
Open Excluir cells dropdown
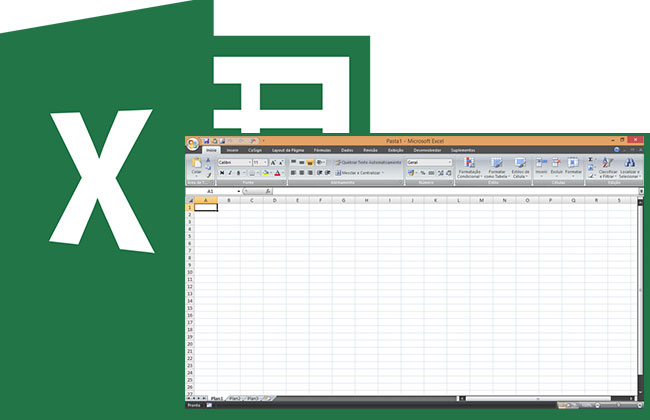click(556, 168)
